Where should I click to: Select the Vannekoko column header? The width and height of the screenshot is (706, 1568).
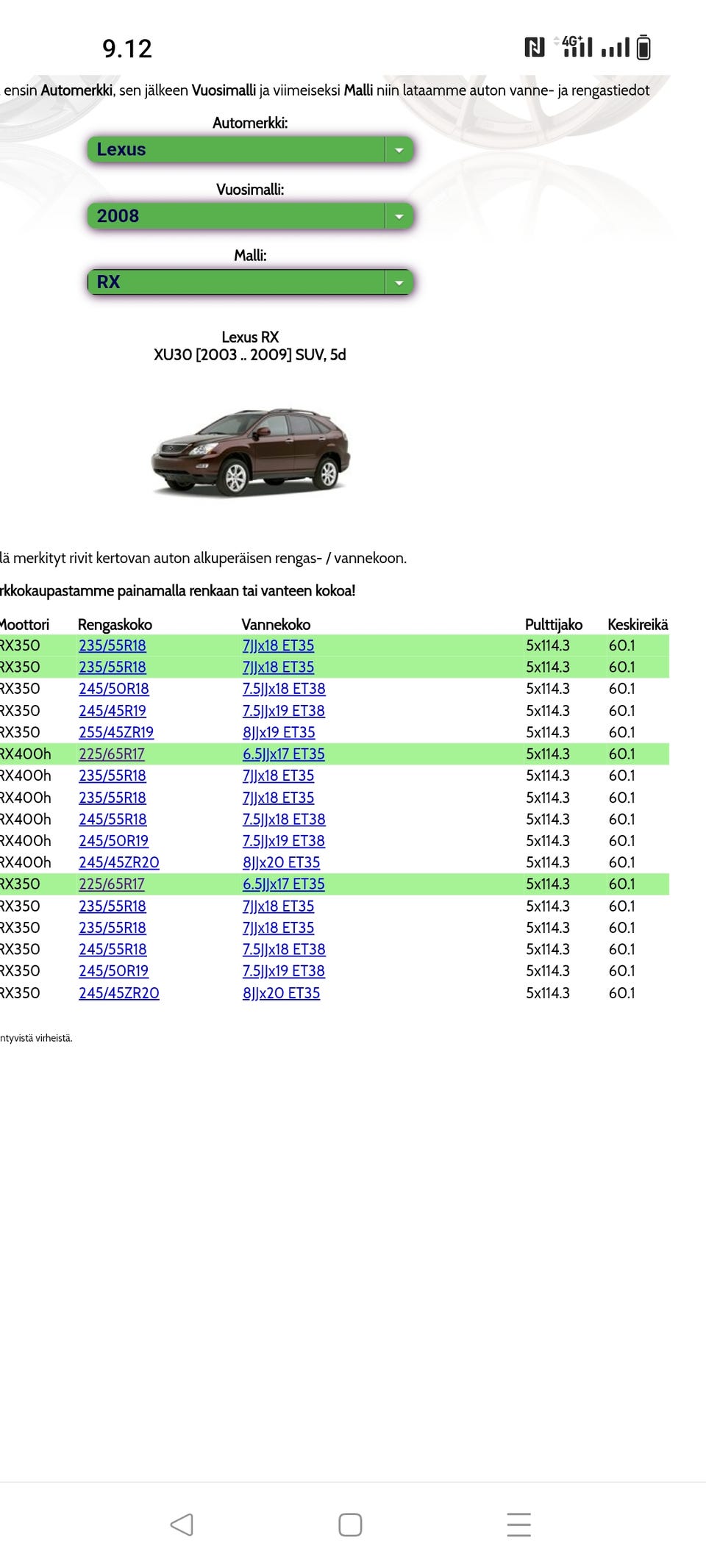277,625
